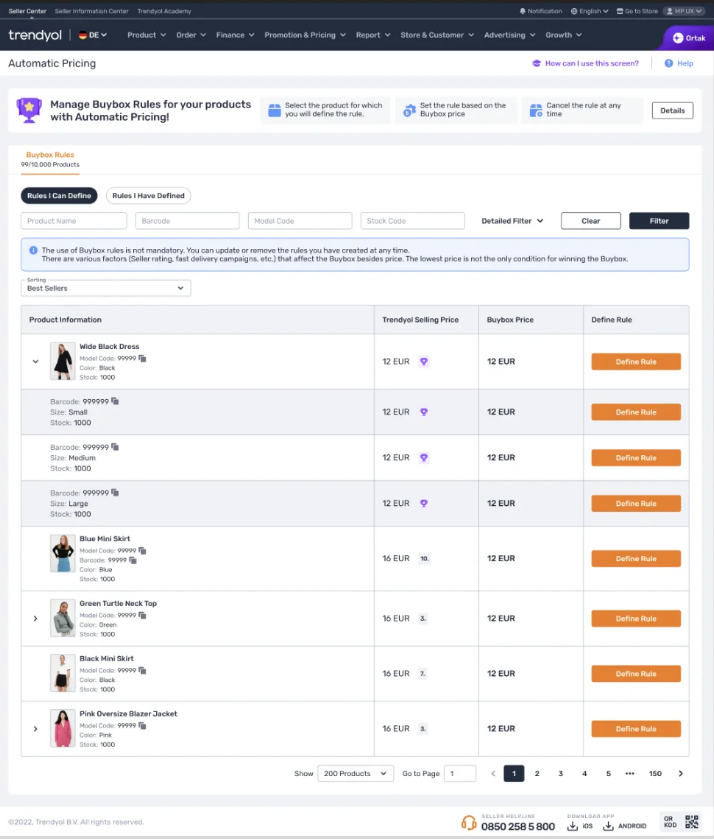Copy model code of Wide Black Dress
The width and height of the screenshot is (714, 839).
coord(142,359)
